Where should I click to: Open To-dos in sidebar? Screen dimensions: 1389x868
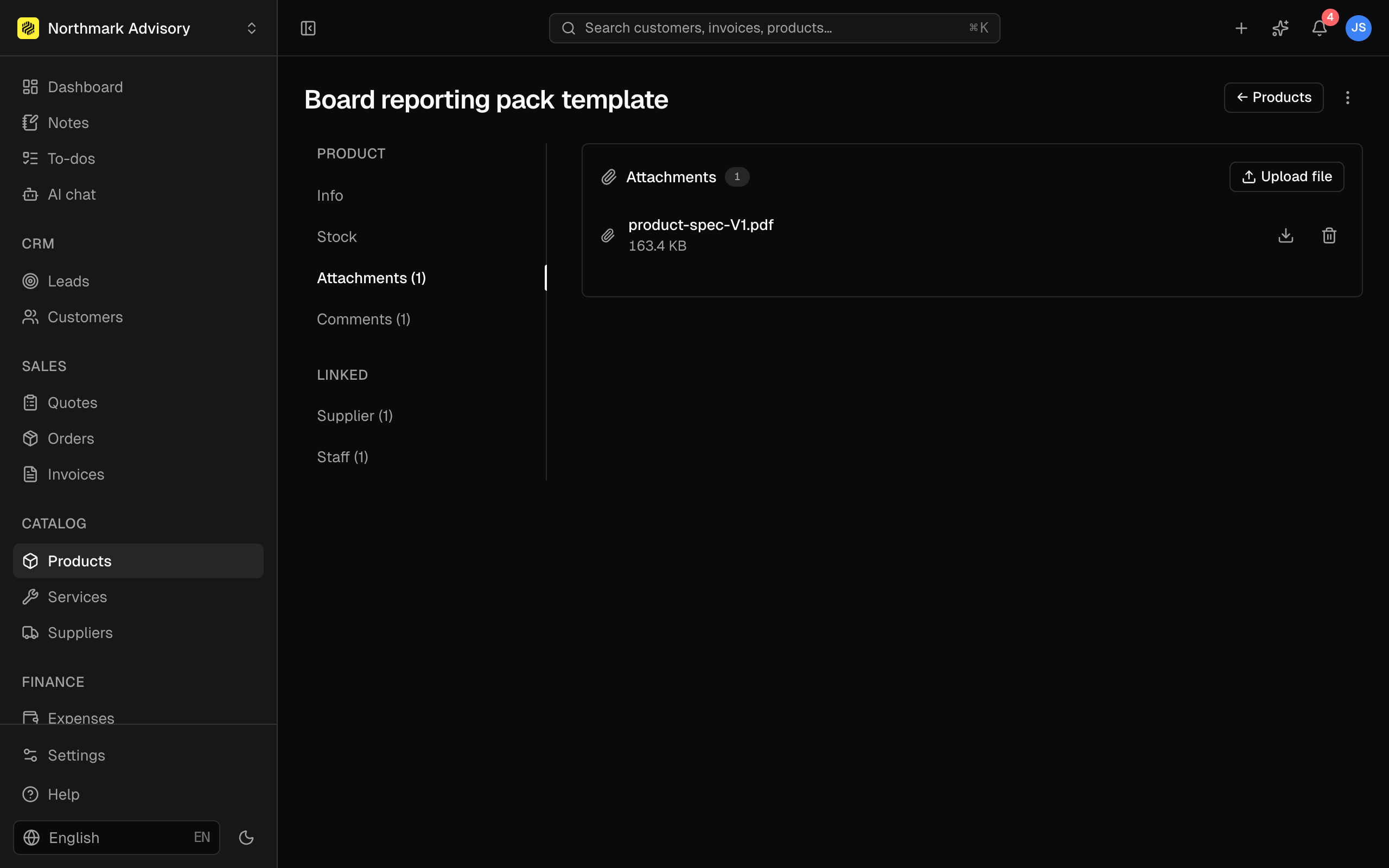coord(138,158)
